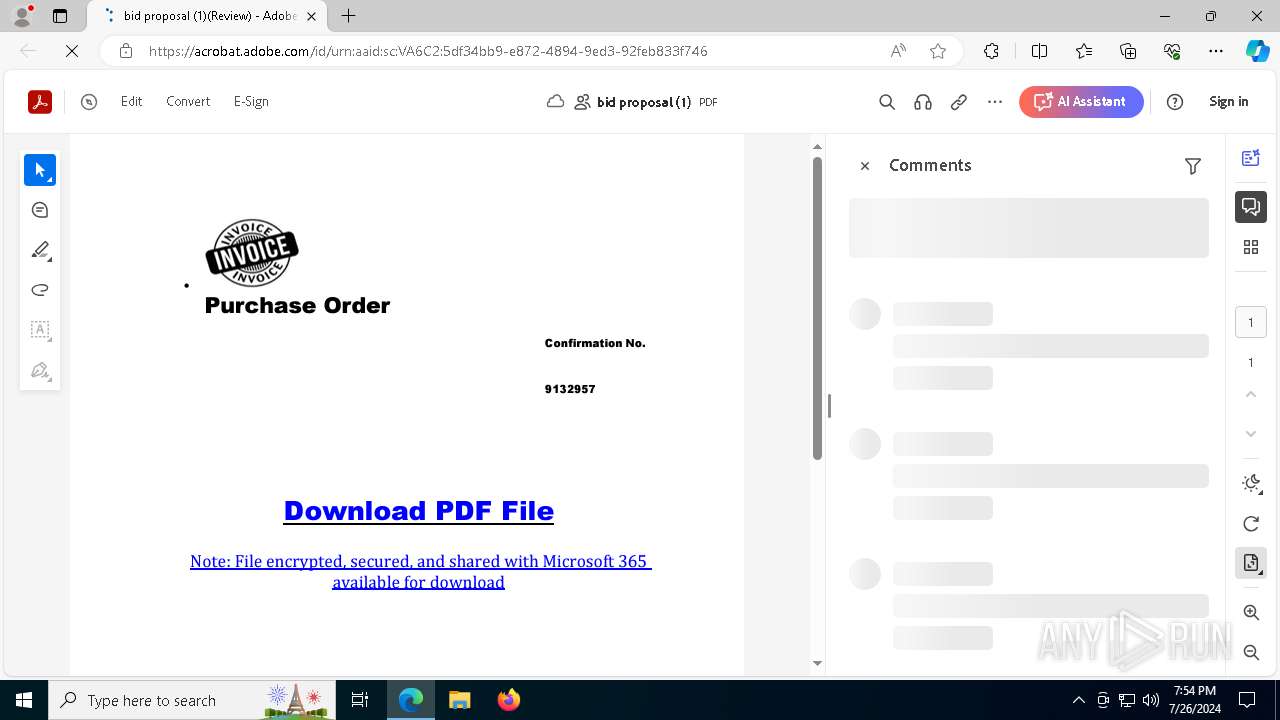Click the vertical document scrollbar thumb
Viewport: 1280px width, 720px height.
tap(817, 308)
